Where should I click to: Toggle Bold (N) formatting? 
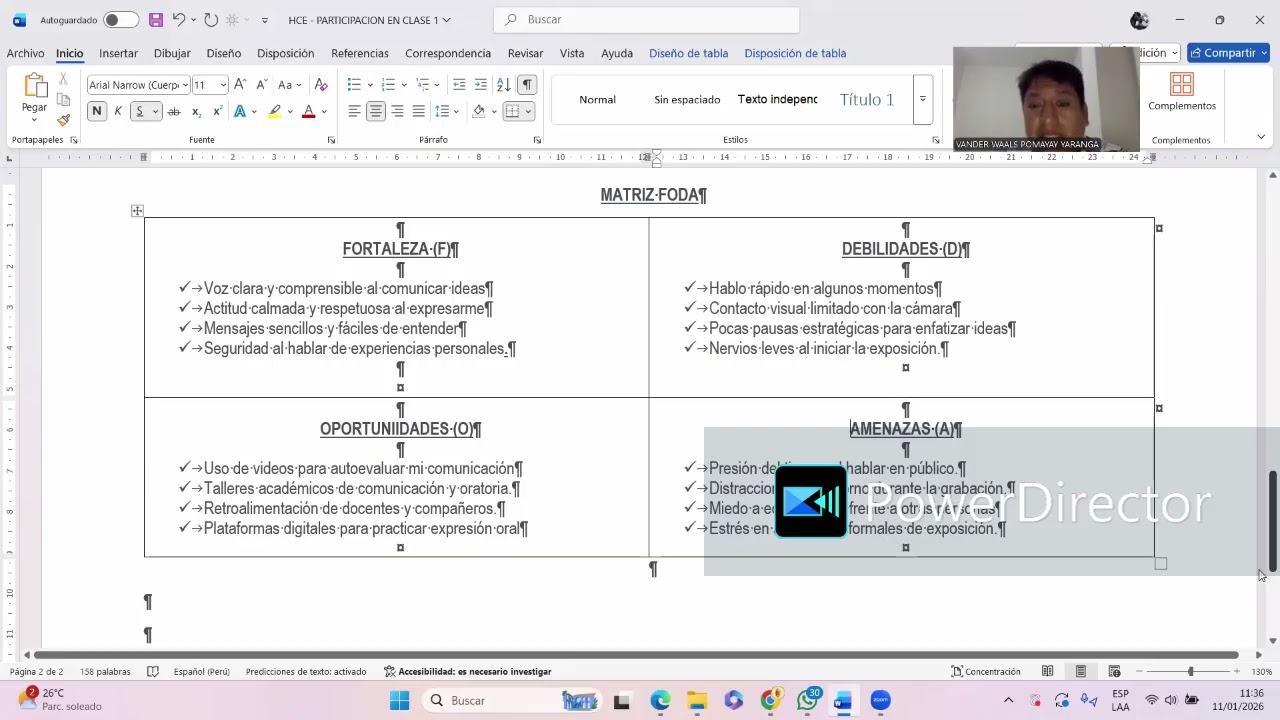tap(97, 111)
